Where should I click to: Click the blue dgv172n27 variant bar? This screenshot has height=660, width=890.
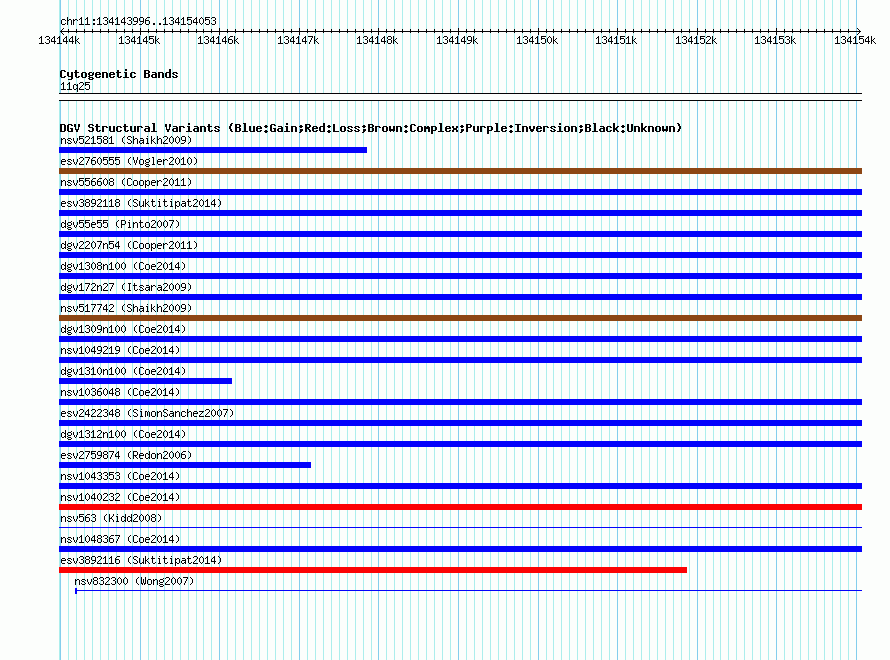coord(460,297)
